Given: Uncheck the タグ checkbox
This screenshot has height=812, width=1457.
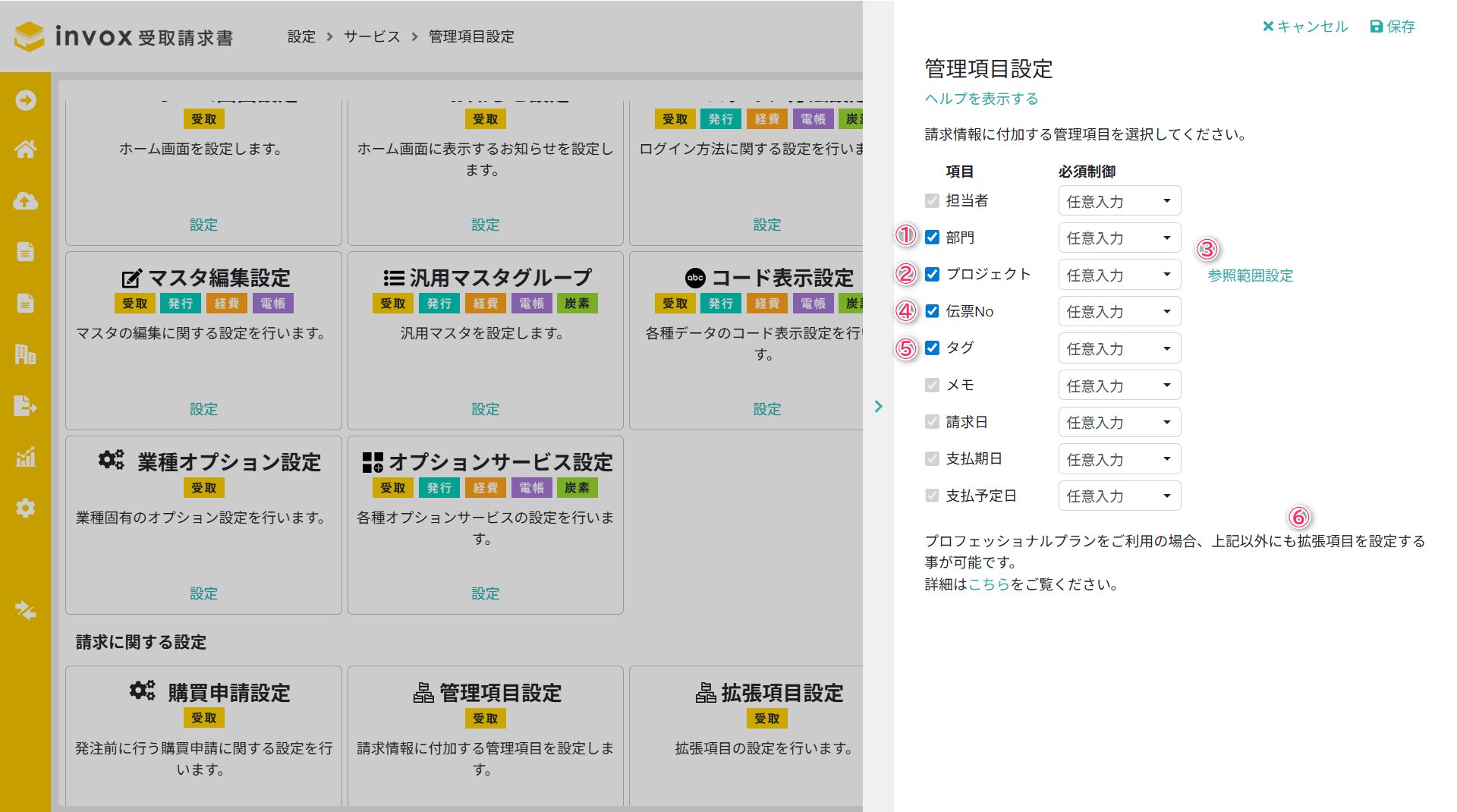Looking at the screenshot, I should click(x=932, y=348).
